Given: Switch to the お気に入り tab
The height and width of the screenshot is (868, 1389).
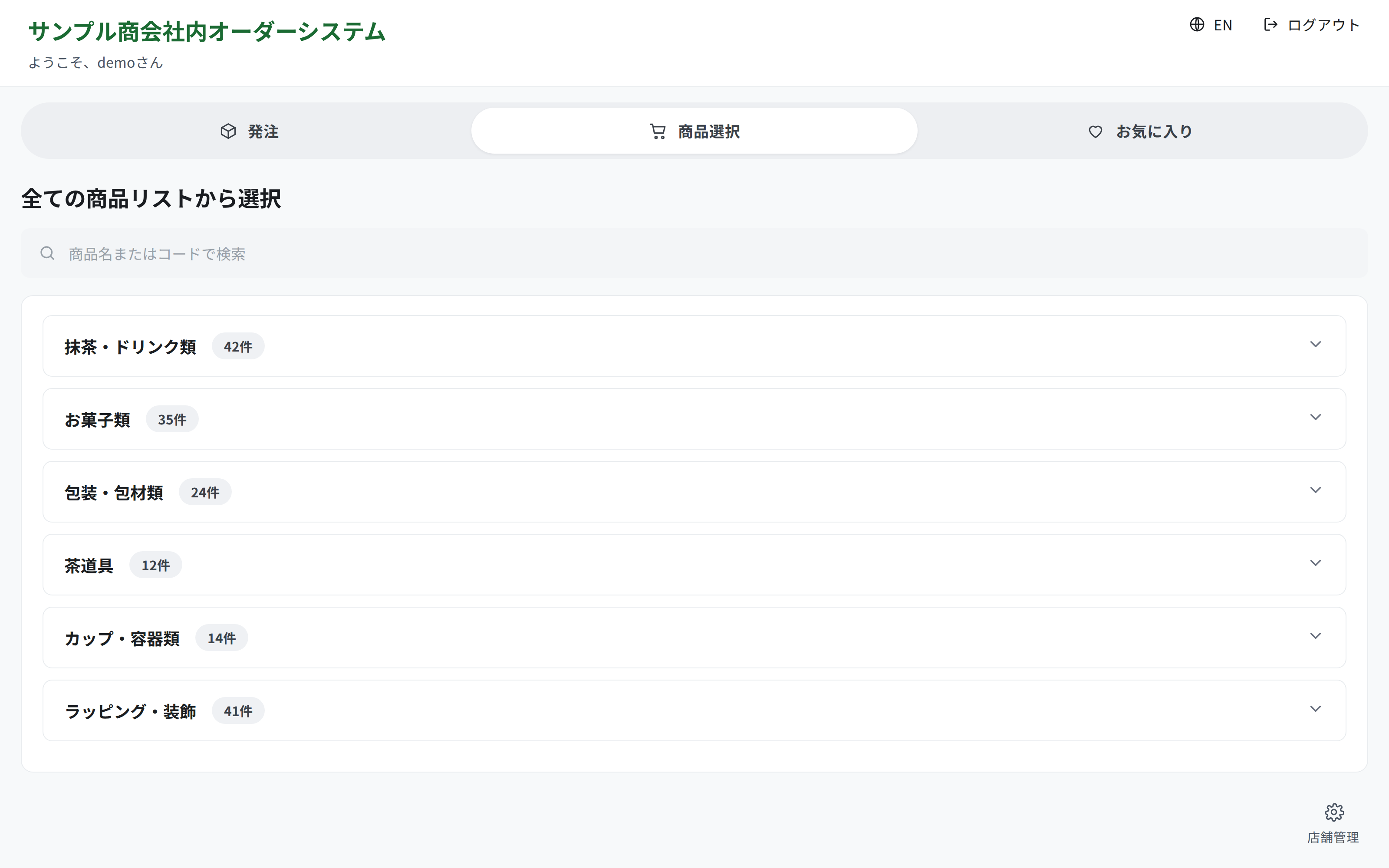Looking at the screenshot, I should point(1140,131).
